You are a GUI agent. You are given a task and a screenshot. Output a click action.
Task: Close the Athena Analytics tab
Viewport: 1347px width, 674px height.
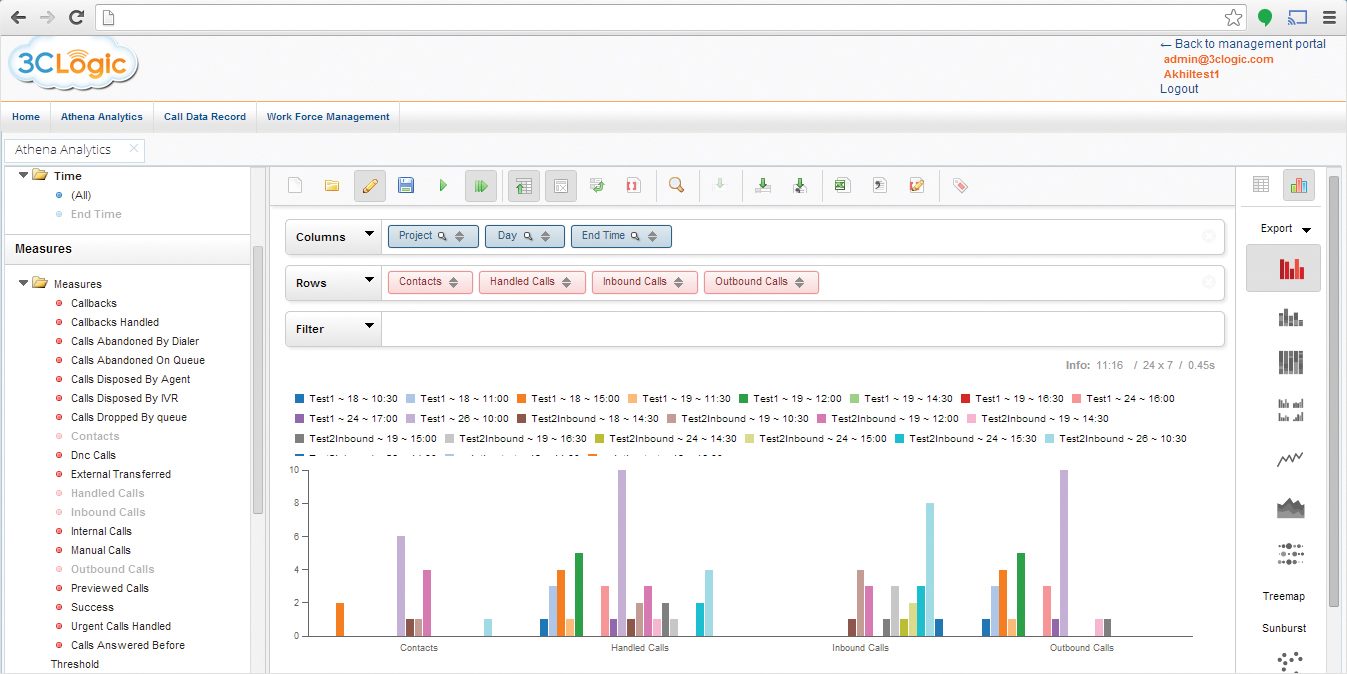click(134, 149)
